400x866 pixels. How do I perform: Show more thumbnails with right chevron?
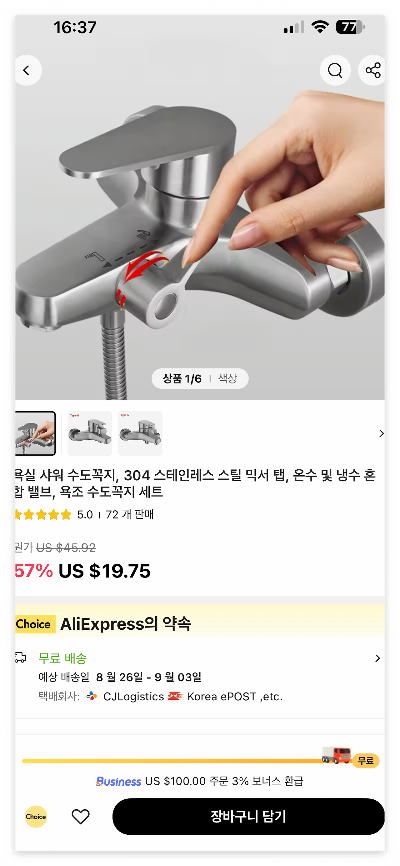tap(381, 434)
